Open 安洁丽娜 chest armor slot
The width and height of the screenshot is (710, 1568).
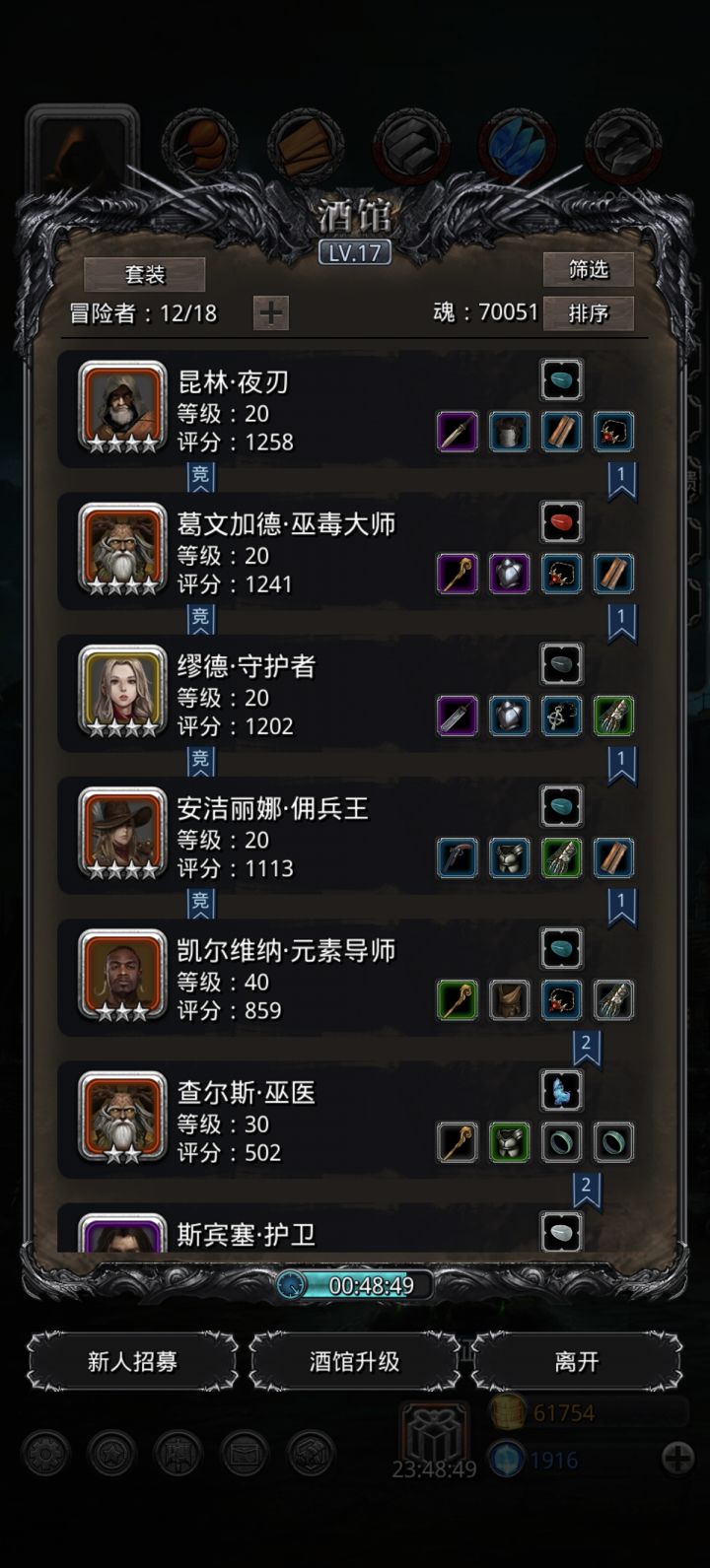pyautogui.click(x=510, y=857)
